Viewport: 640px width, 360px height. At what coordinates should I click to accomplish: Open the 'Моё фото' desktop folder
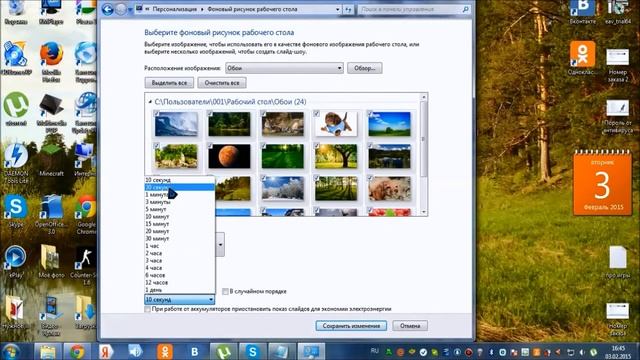tap(51, 262)
